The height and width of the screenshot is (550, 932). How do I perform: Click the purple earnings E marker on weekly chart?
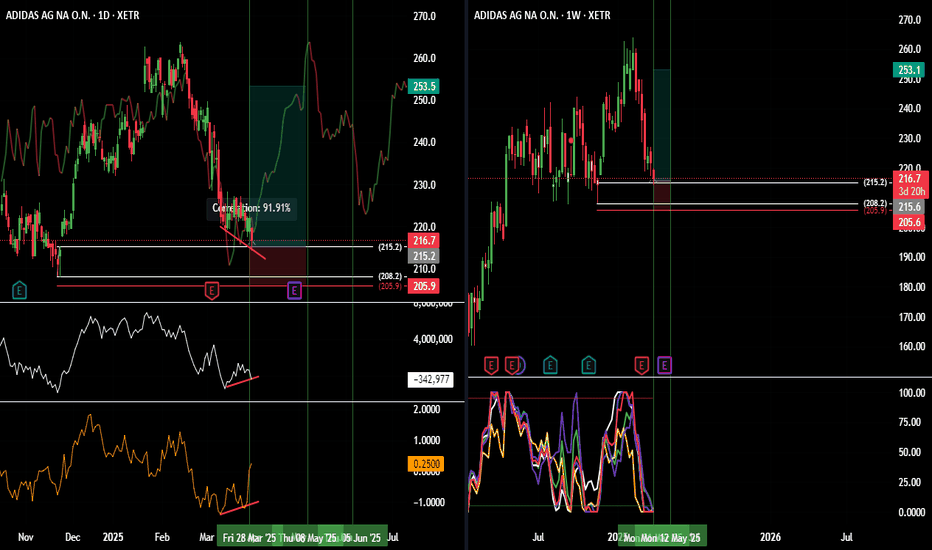(665, 365)
